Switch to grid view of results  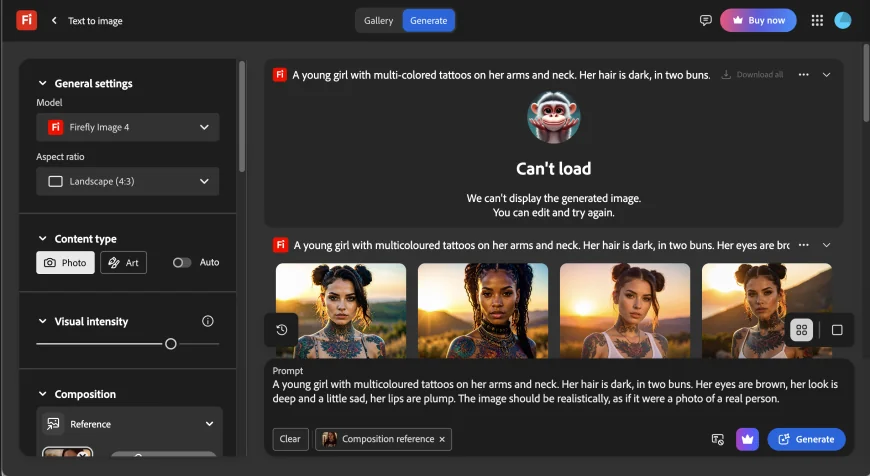pyautogui.click(x=801, y=329)
